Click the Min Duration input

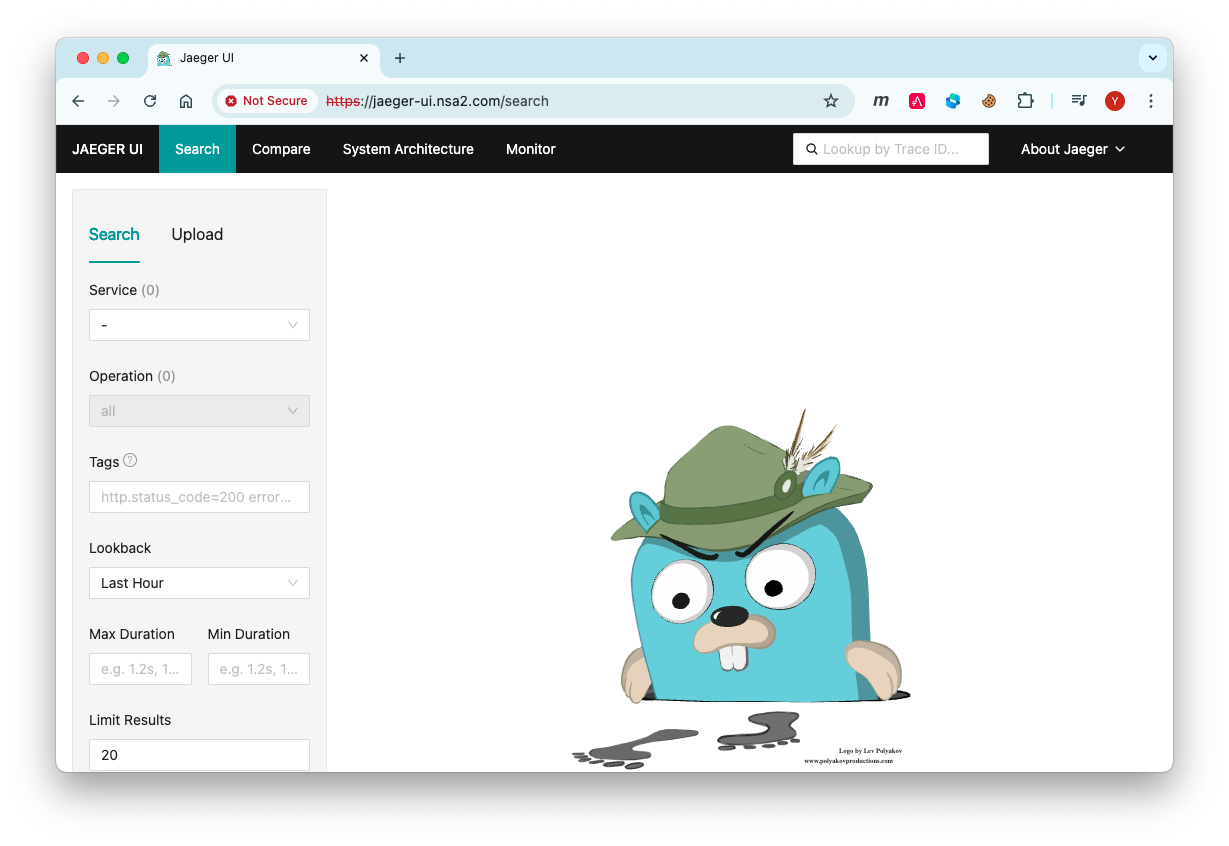coord(259,669)
